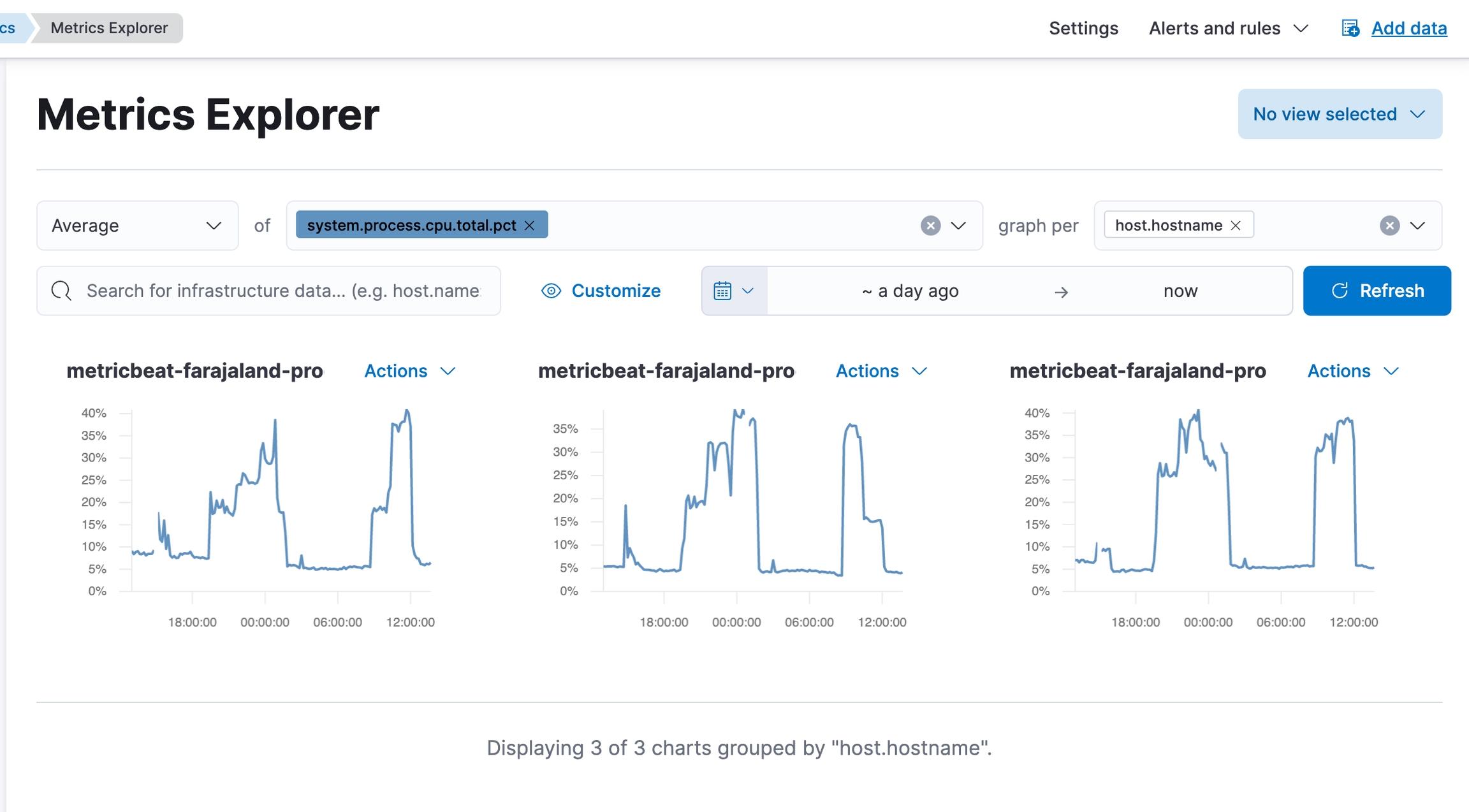Screen dimensions: 1469x812
Task: Open Actions menu for first chart
Action: click(x=409, y=371)
